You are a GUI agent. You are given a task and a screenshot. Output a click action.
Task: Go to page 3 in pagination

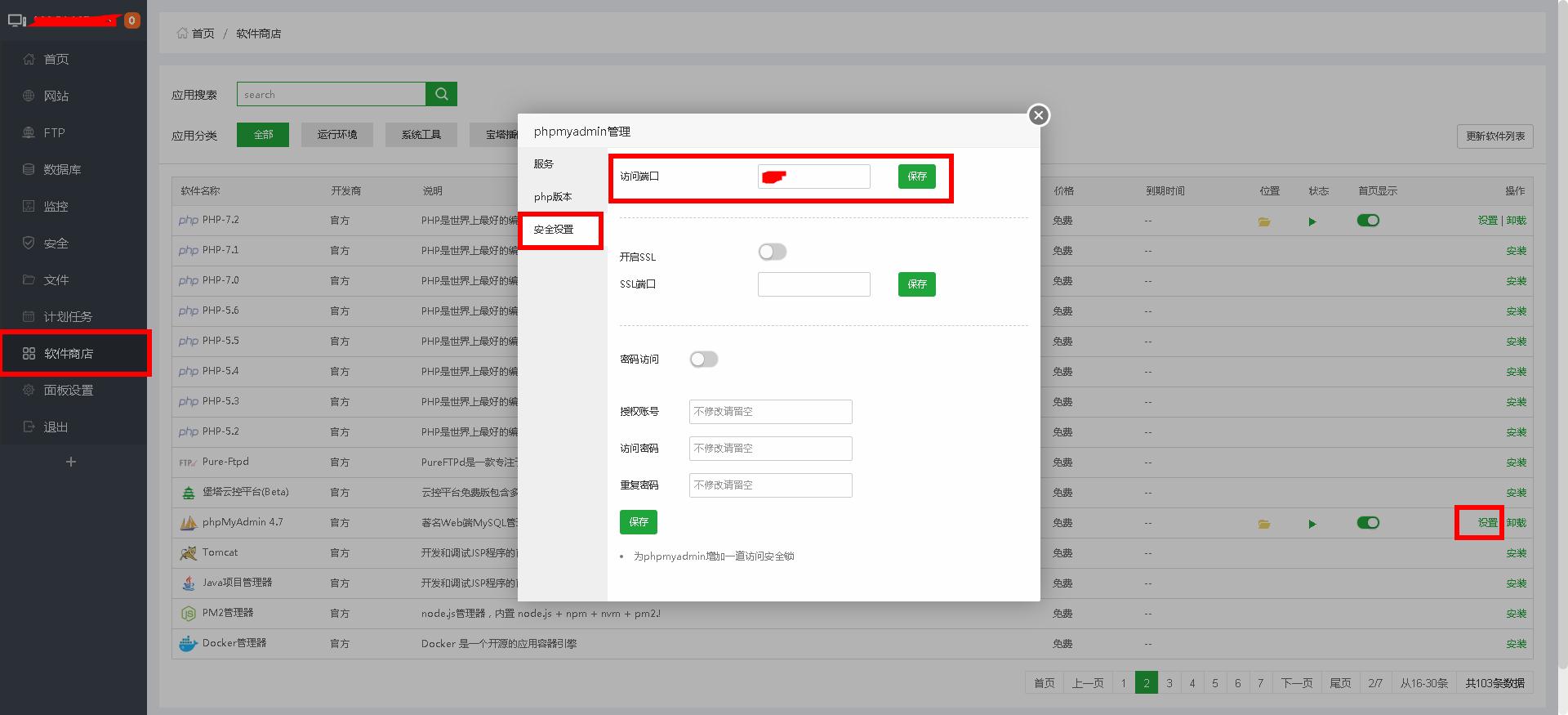pyautogui.click(x=1169, y=683)
